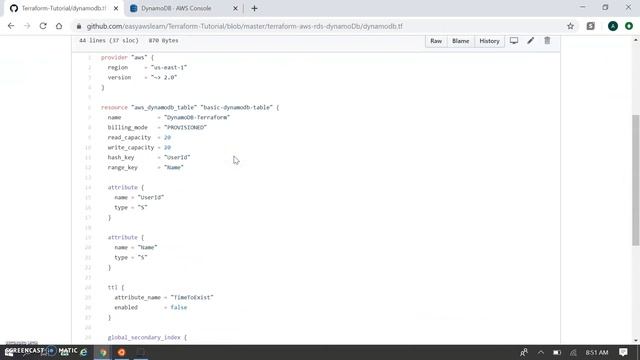Focus the github.com address bar
The width and height of the screenshot is (640, 360).
click(318, 26)
